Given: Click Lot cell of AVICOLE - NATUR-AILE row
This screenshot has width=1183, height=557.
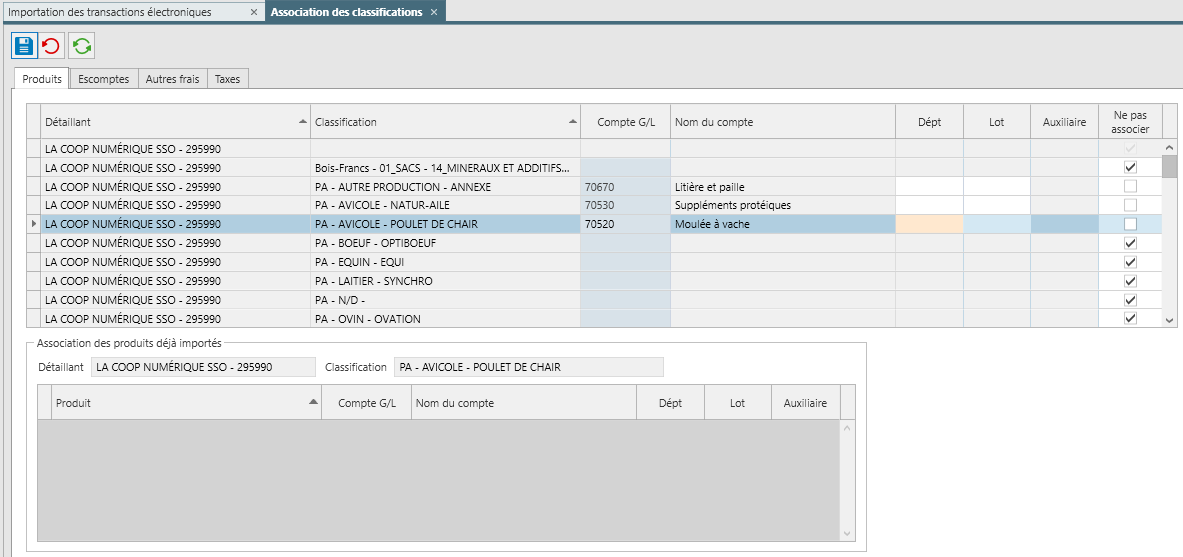Looking at the screenshot, I should [x=997, y=205].
